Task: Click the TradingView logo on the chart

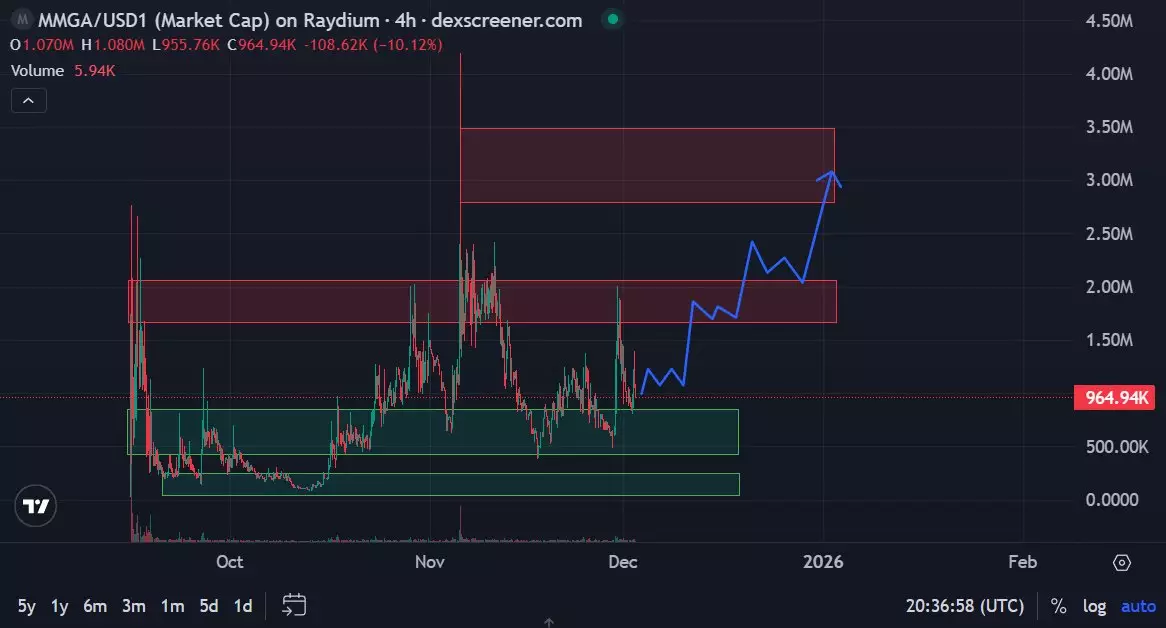Action: (x=37, y=507)
